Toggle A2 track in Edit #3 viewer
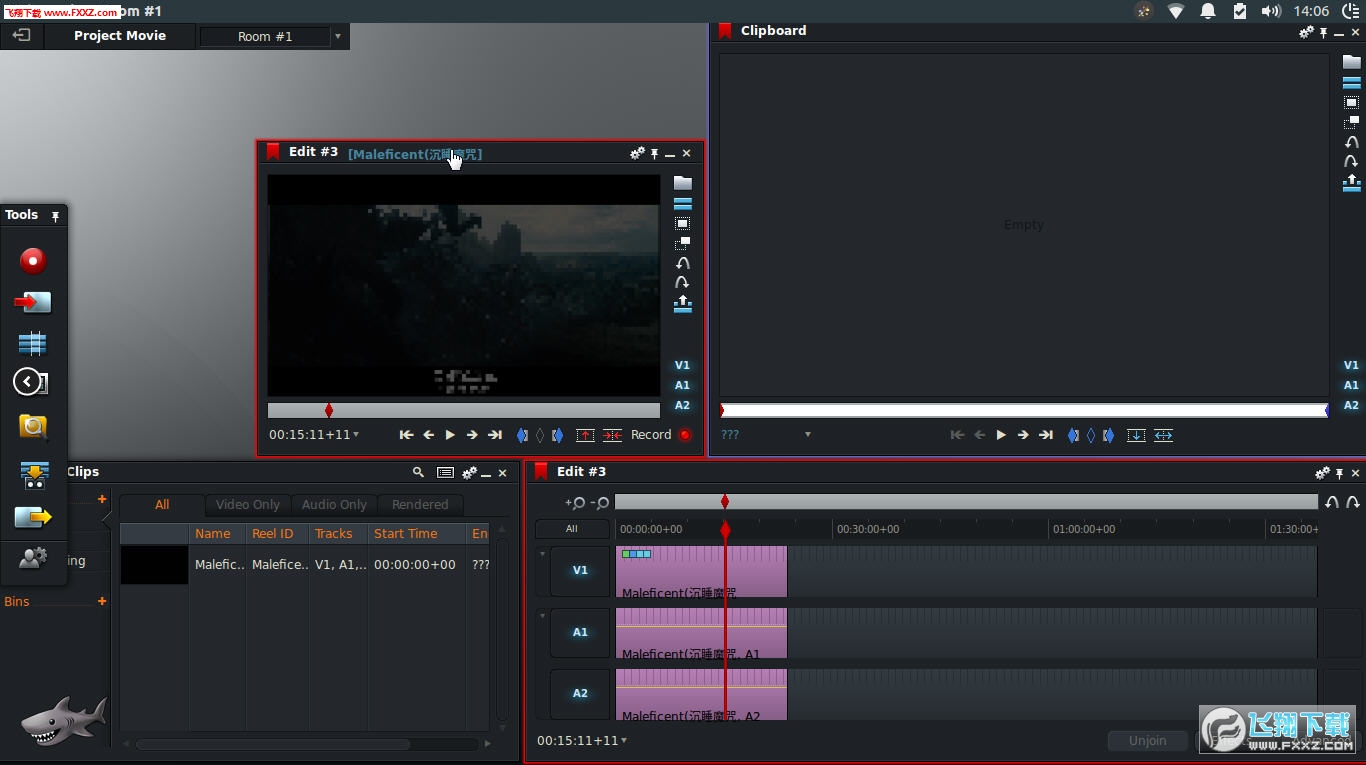 point(682,405)
